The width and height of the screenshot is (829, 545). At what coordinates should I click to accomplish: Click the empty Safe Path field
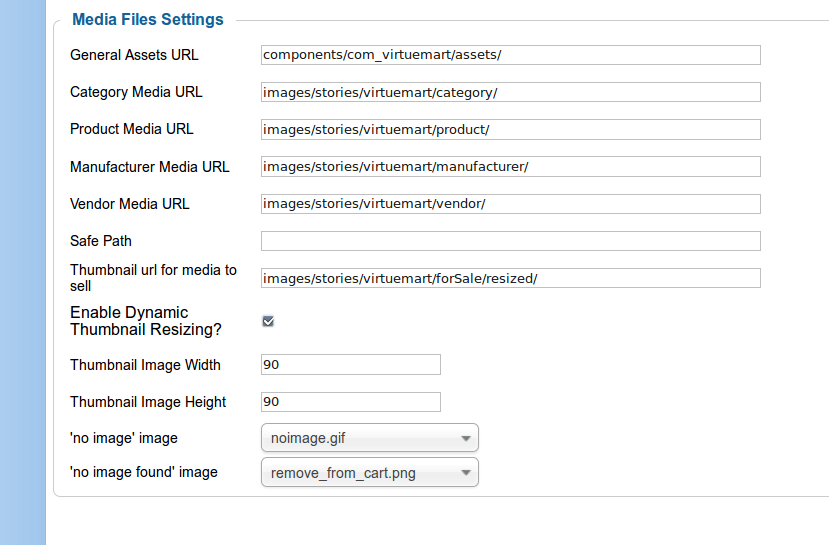click(511, 241)
